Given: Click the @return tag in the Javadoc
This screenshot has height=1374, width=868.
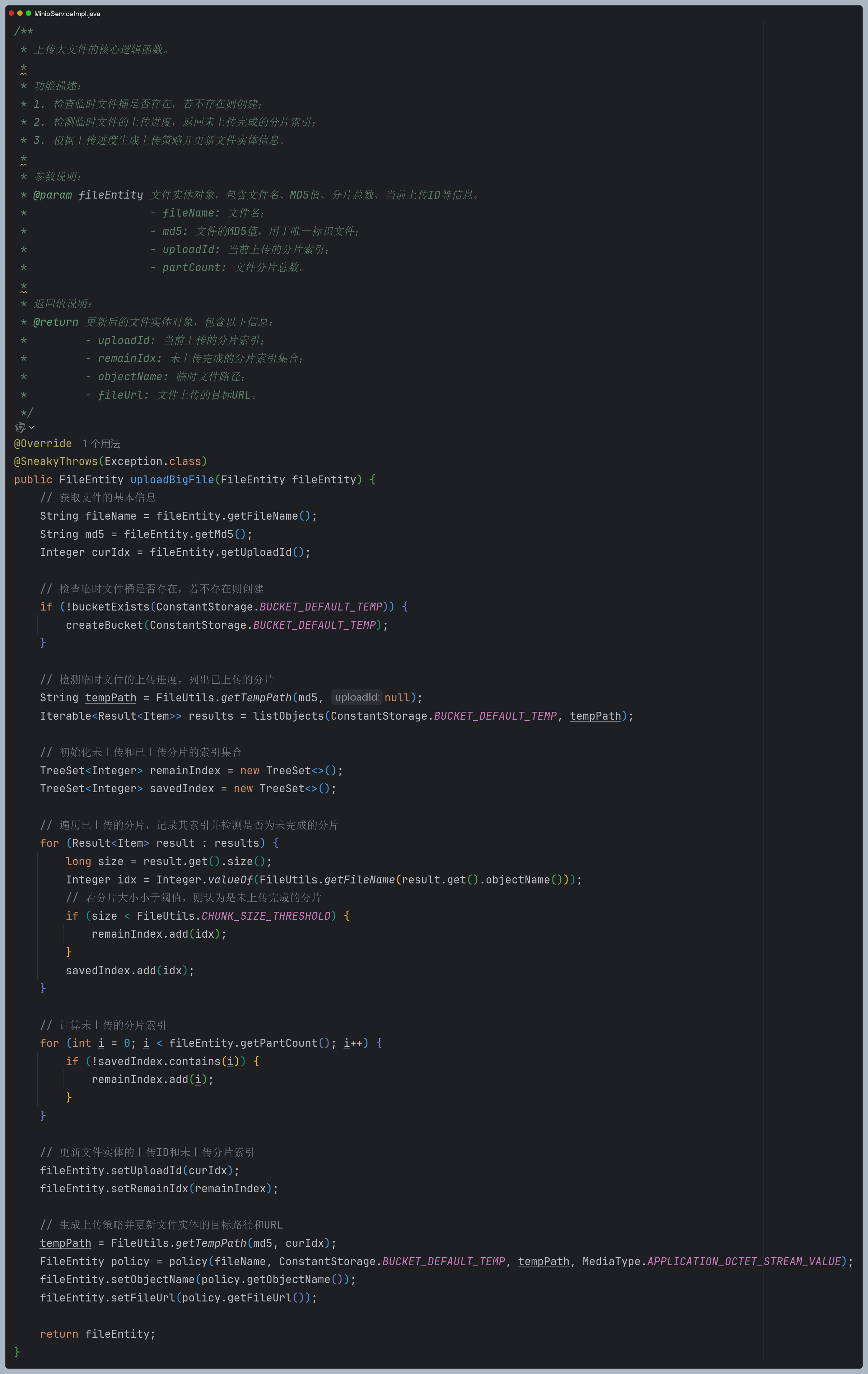Looking at the screenshot, I should (56, 322).
